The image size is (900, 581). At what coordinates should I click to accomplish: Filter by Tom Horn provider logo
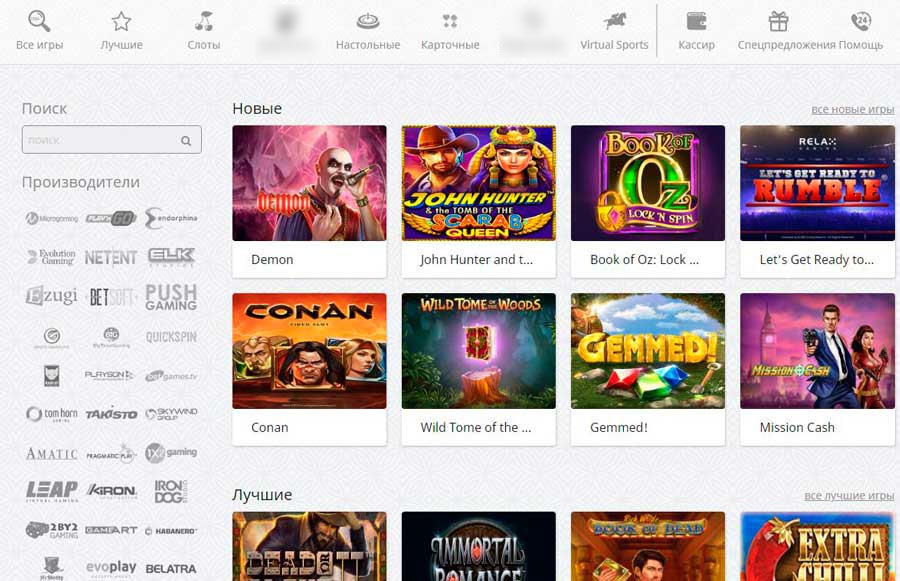(x=52, y=414)
